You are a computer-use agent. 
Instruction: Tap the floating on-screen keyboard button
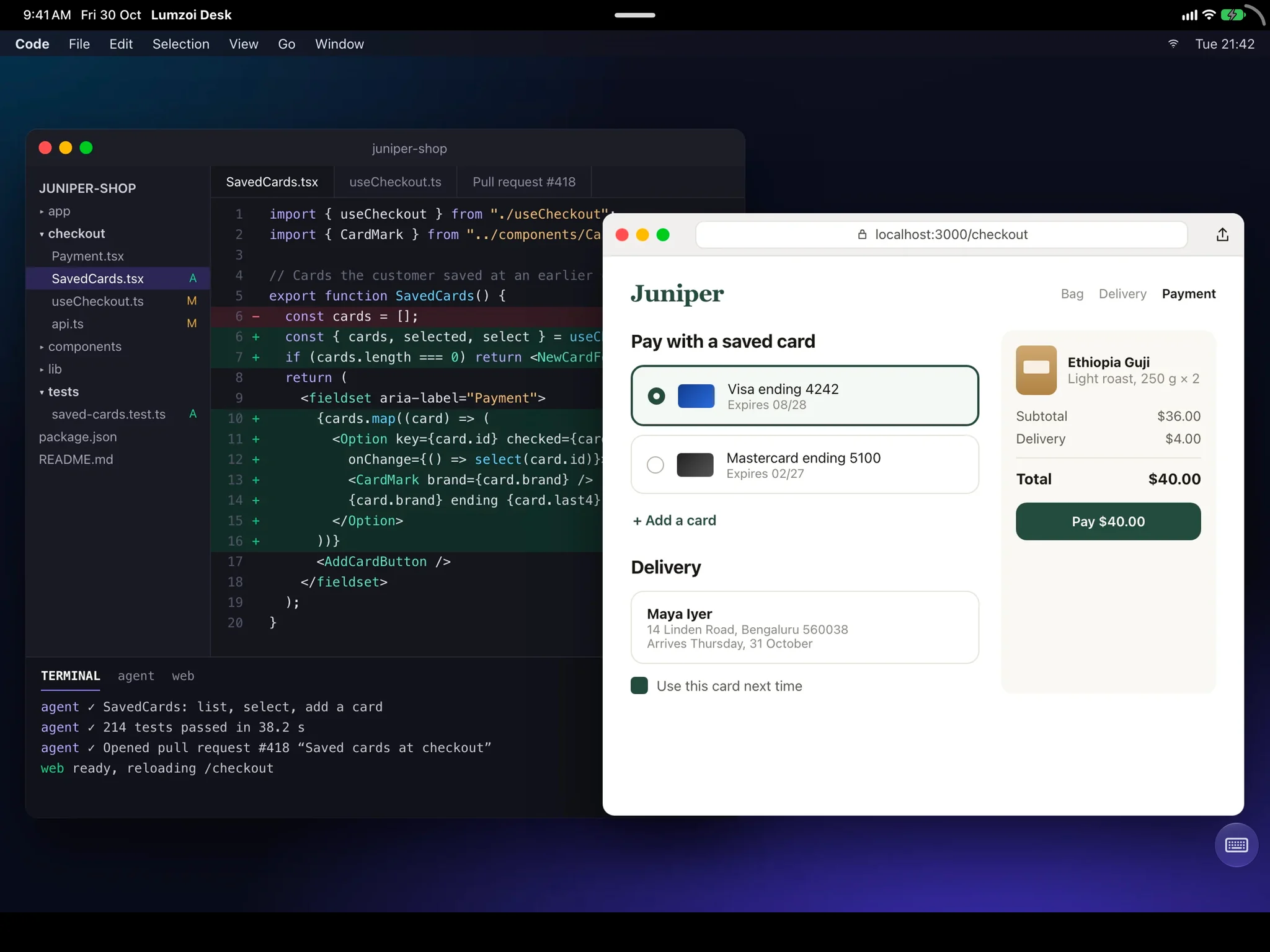point(1237,845)
